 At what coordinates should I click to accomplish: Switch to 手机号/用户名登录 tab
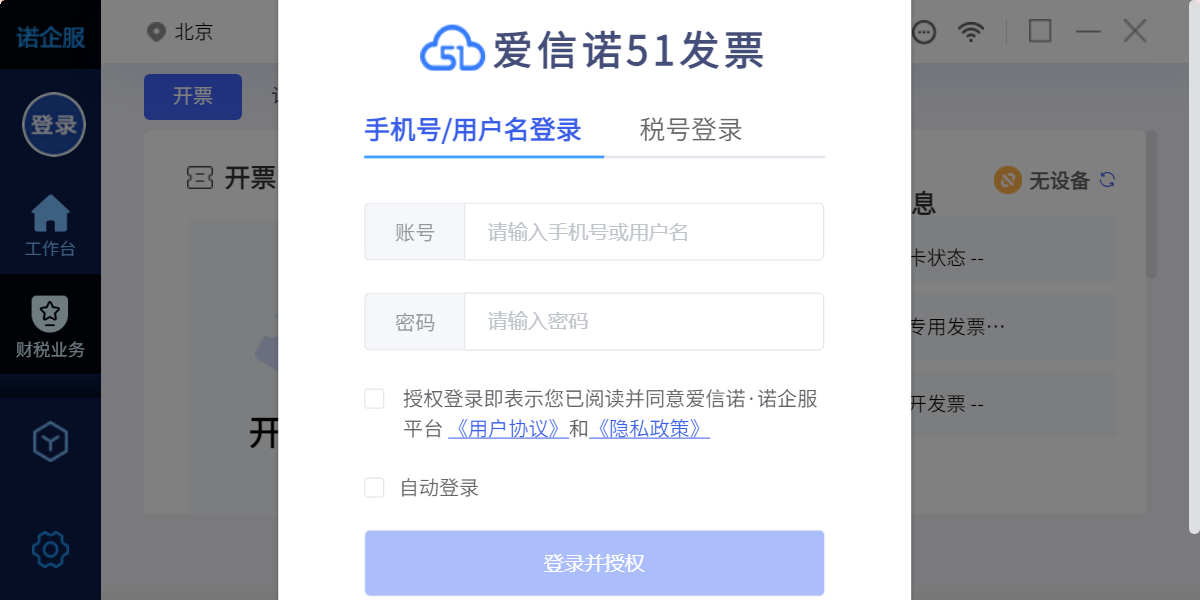[473, 130]
